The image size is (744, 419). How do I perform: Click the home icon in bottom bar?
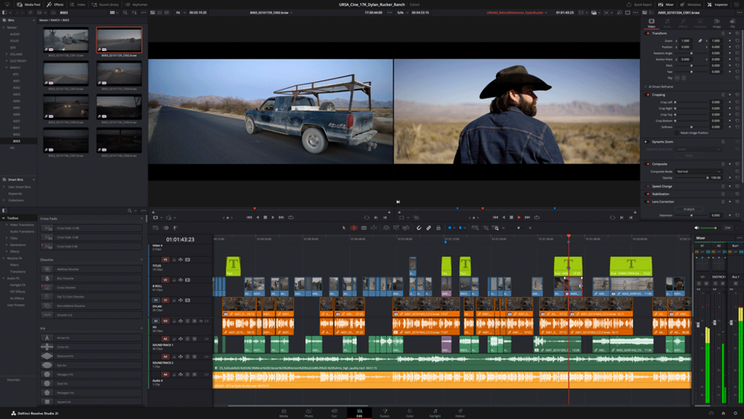click(723, 413)
